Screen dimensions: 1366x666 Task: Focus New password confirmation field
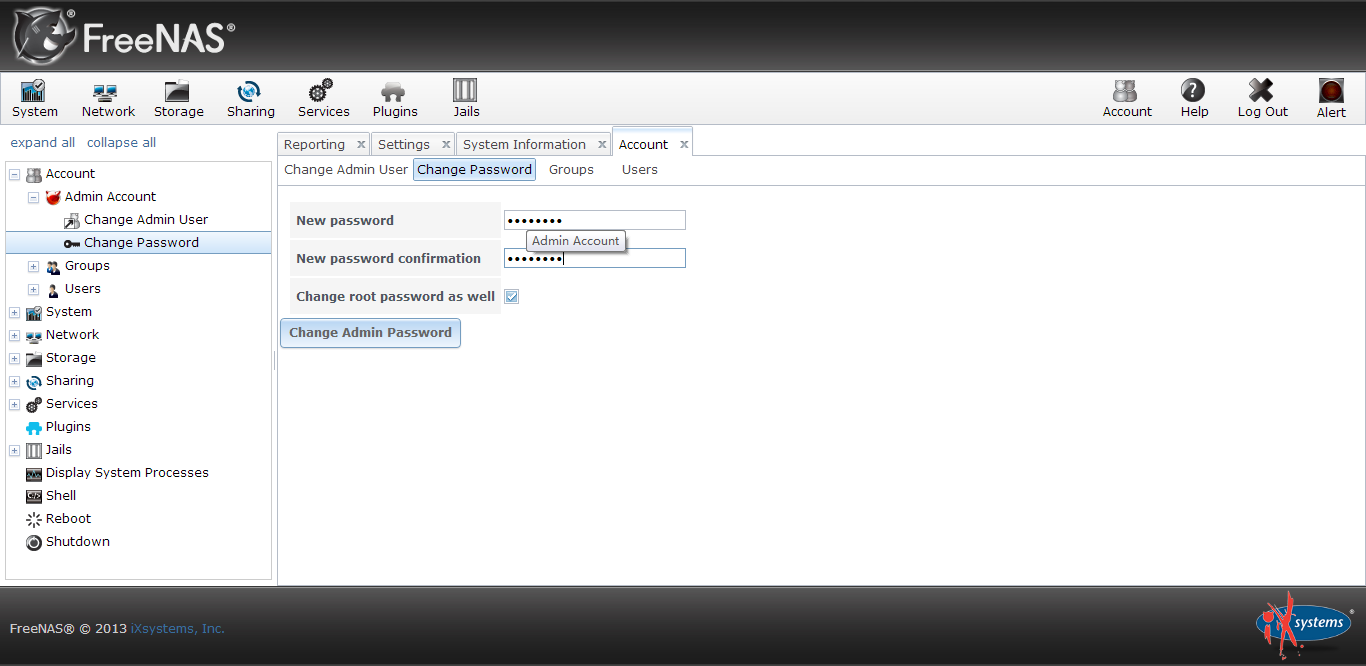point(594,258)
